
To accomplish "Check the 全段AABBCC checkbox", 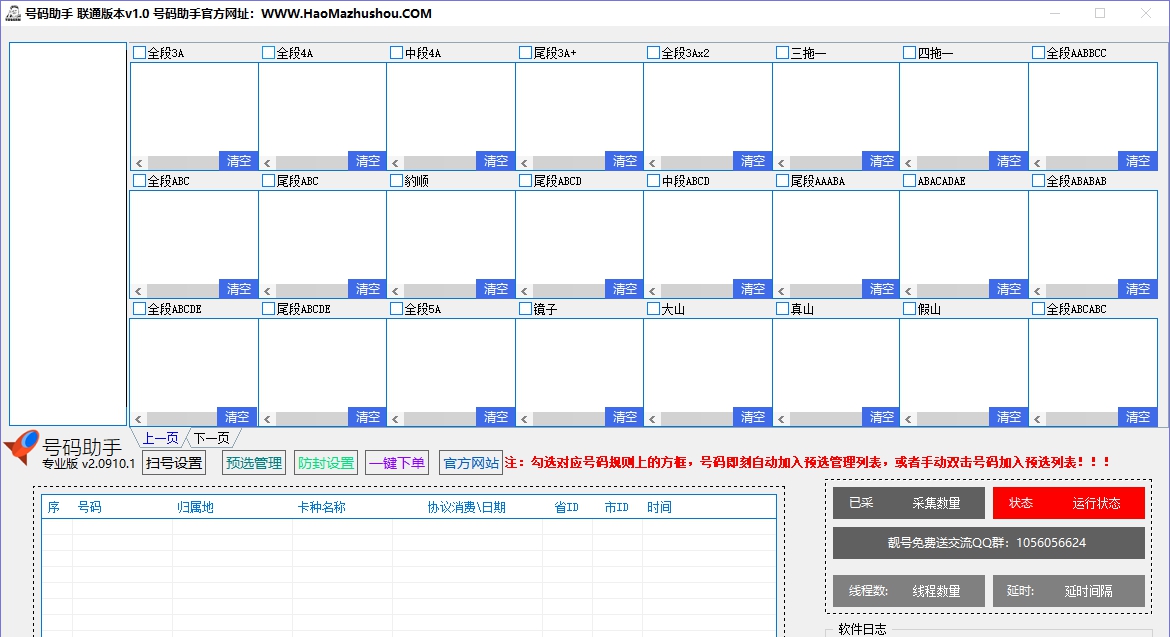I will (x=1039, y=53).
